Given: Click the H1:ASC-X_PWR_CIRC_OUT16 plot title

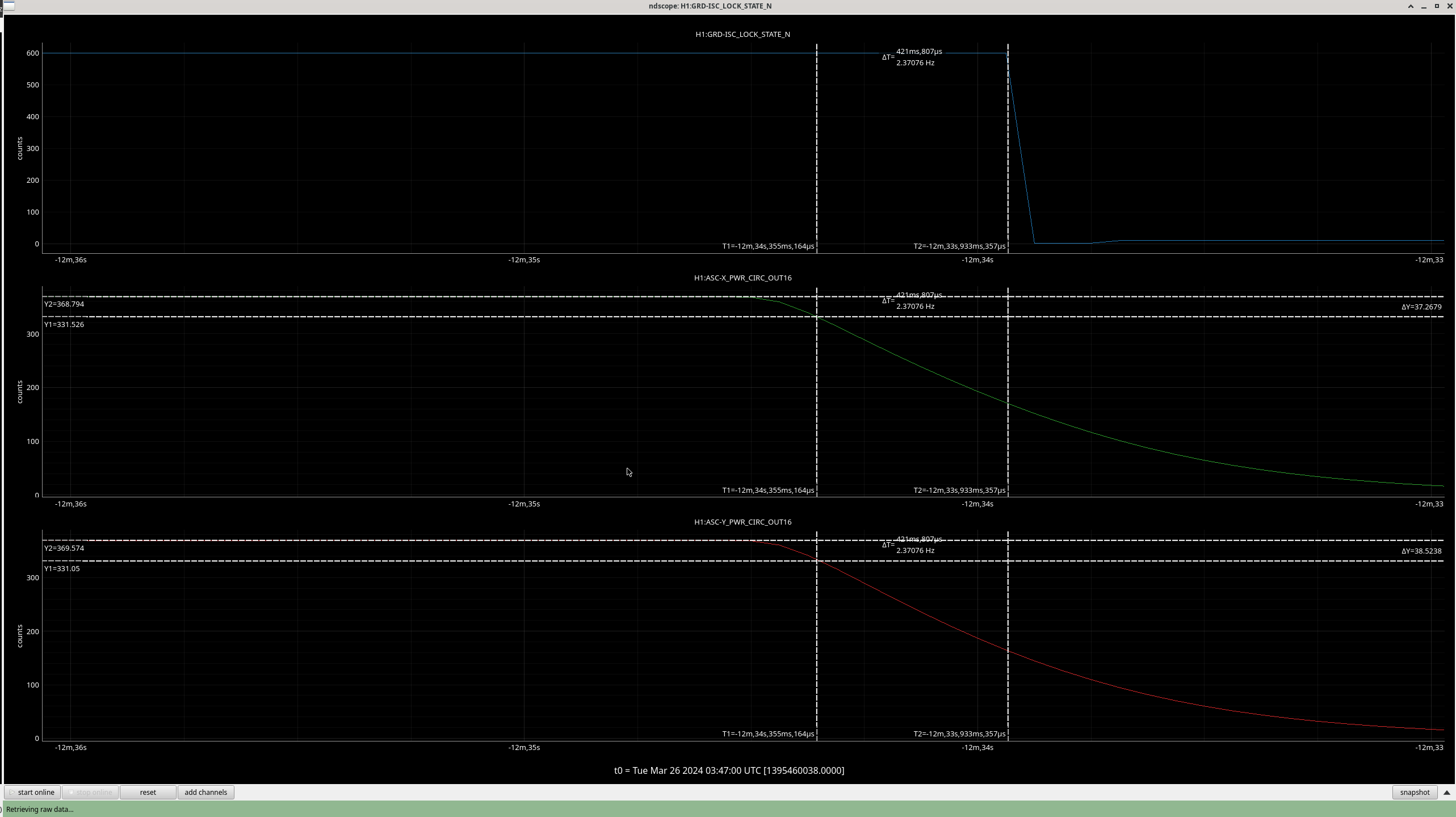Looking at the screenshot, I should tap(742, 278).
